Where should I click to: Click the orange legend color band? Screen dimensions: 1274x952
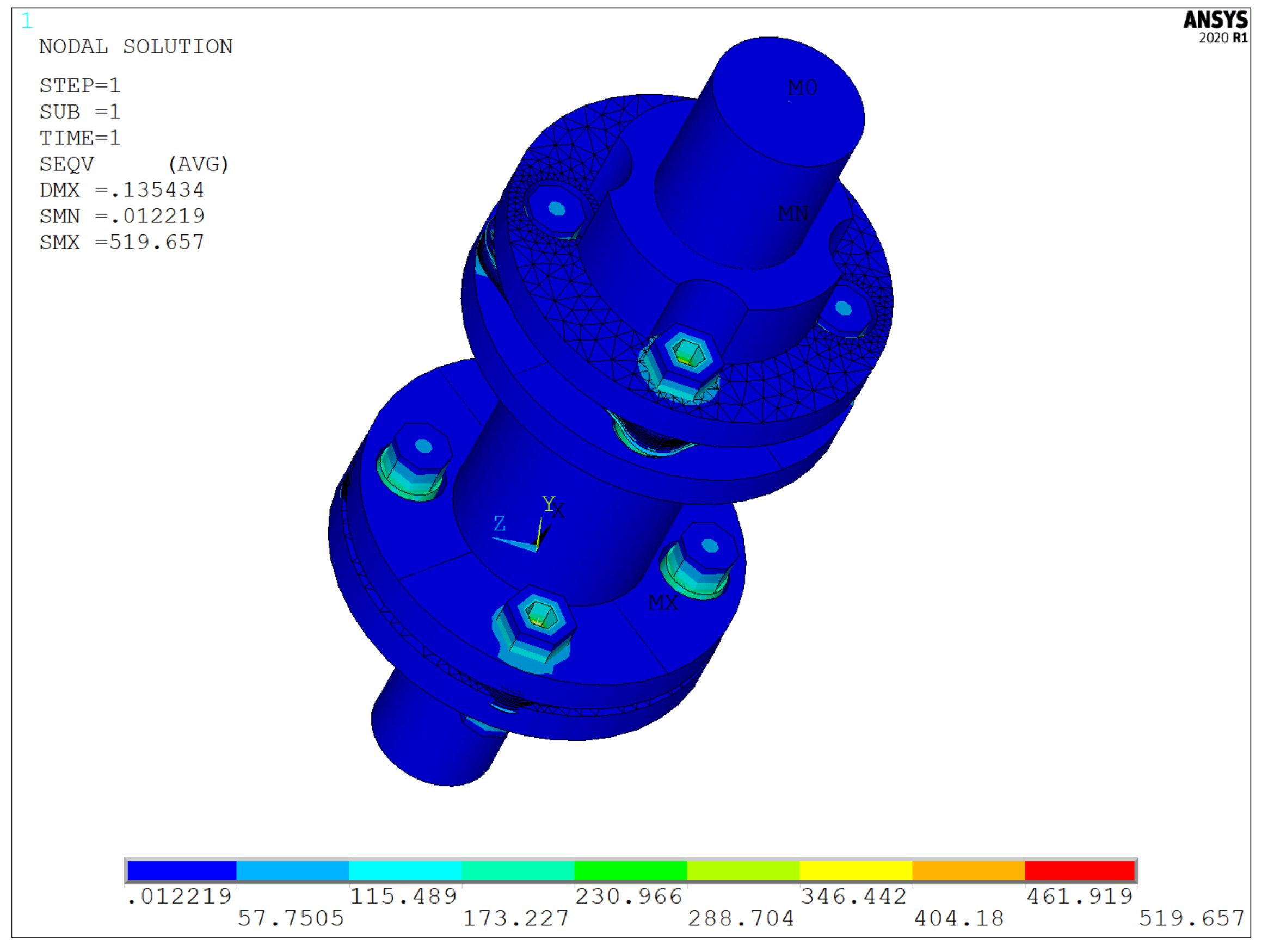tap(969, 870)
